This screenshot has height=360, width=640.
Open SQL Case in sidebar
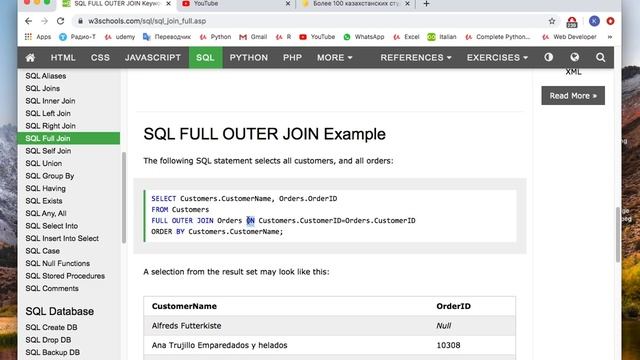click(42, 251)
